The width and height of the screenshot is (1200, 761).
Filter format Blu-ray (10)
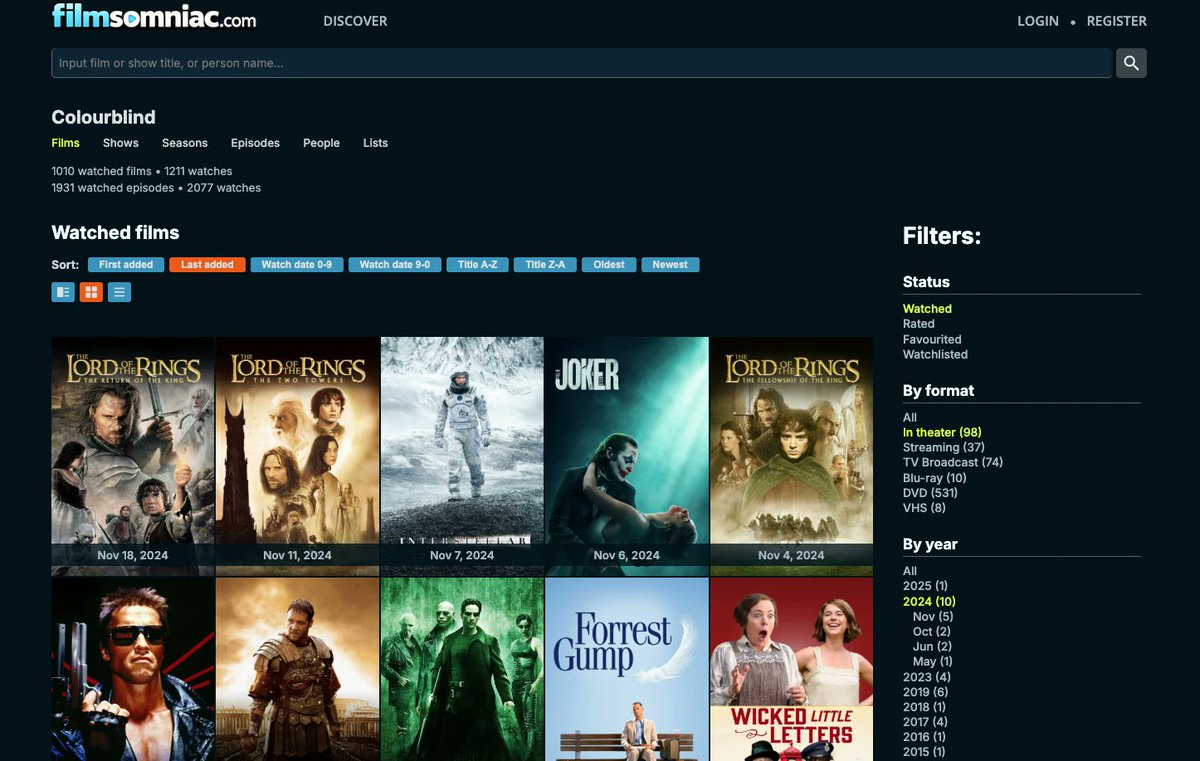click(x=935, y=478)
